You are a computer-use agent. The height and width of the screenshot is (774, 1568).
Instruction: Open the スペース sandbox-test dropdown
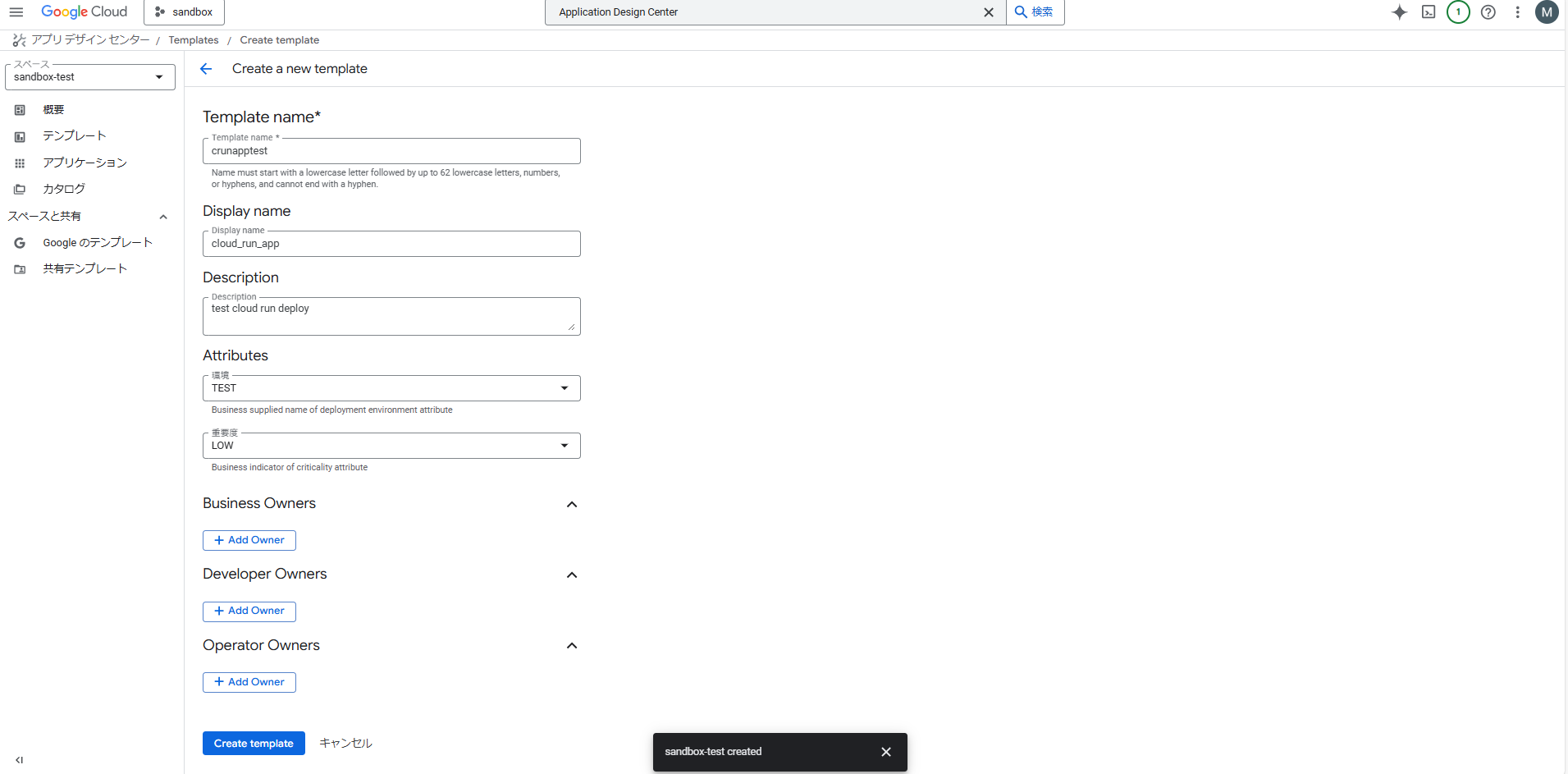90,77
